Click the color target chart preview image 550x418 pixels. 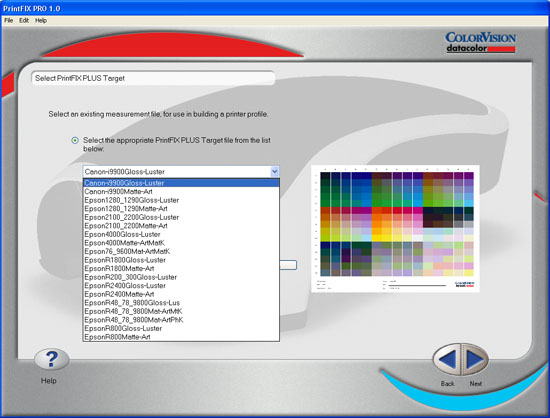click(395, 228)
